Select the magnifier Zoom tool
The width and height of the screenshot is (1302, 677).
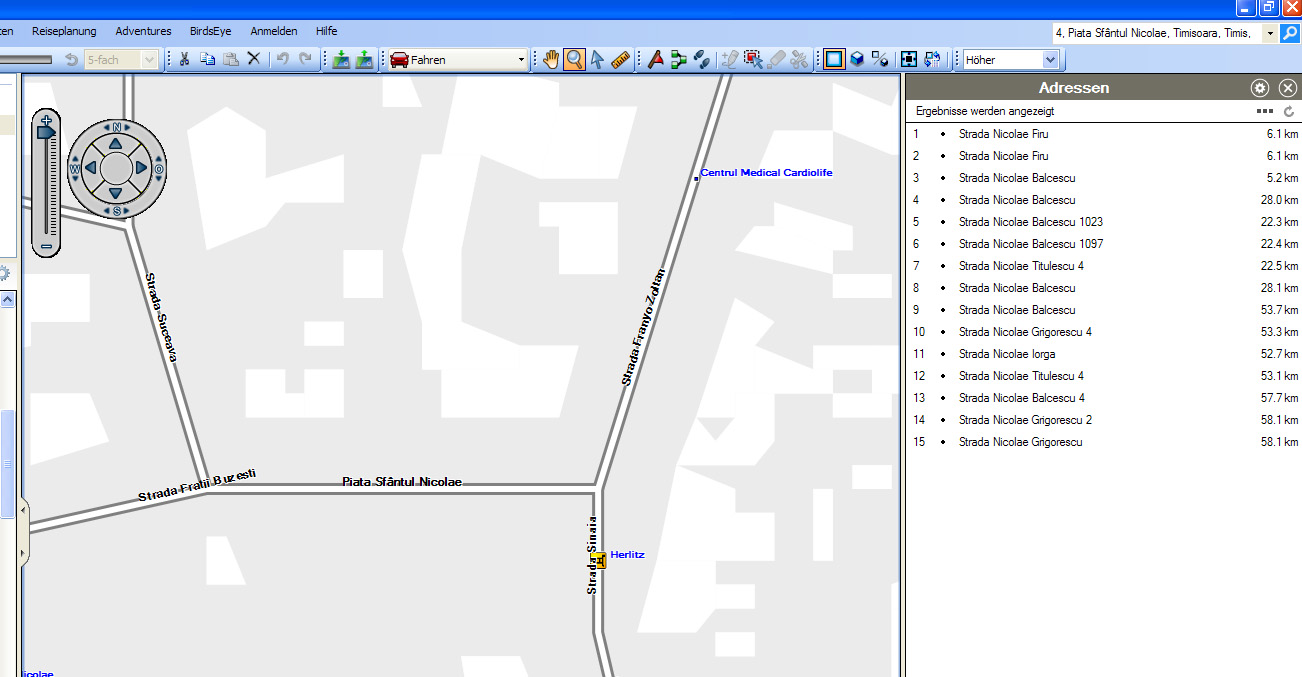[574, 60]
